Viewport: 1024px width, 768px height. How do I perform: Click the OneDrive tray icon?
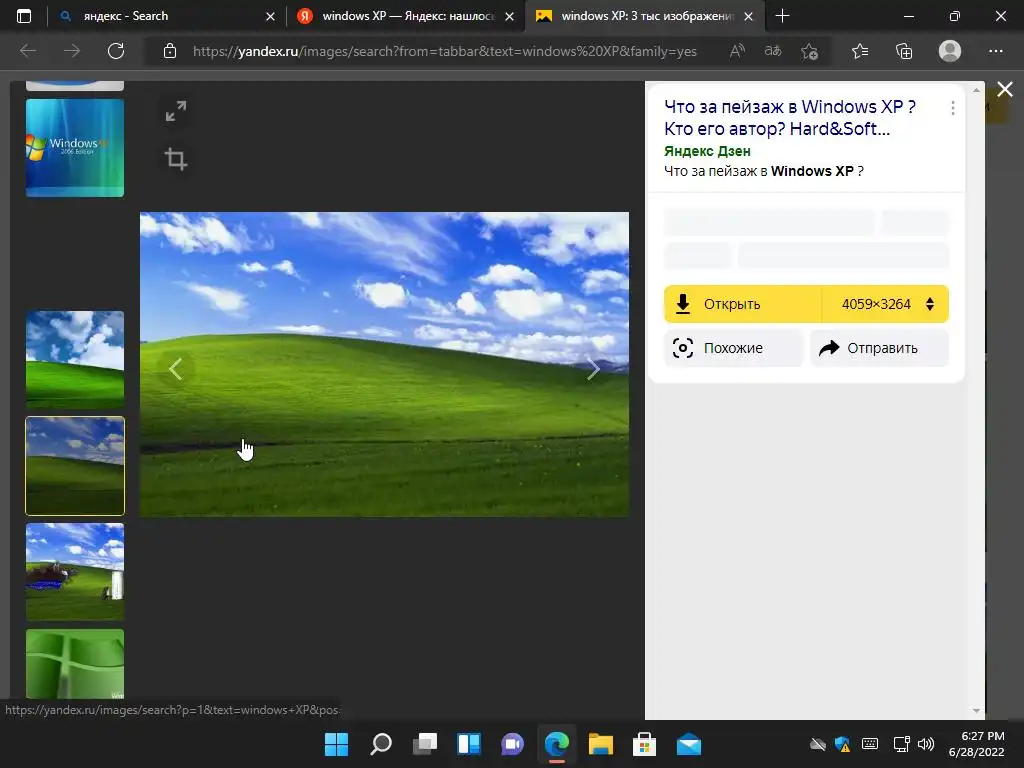coord(818,744)
